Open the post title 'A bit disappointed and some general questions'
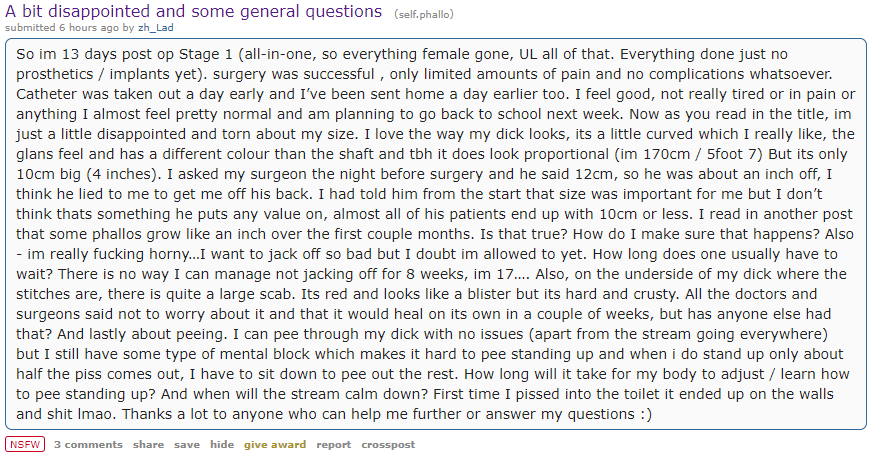This screenshot has height=459, width=873. 194,11
